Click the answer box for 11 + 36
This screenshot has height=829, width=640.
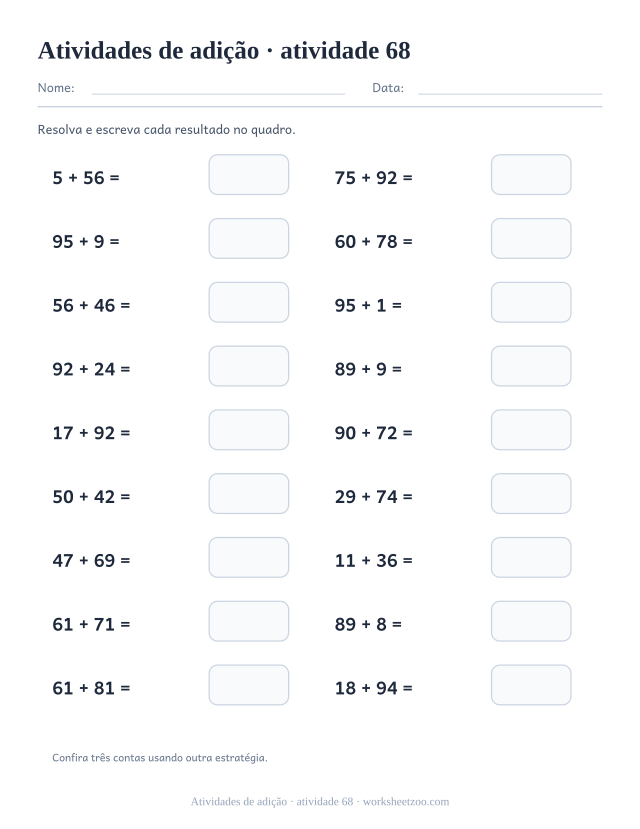531,557
